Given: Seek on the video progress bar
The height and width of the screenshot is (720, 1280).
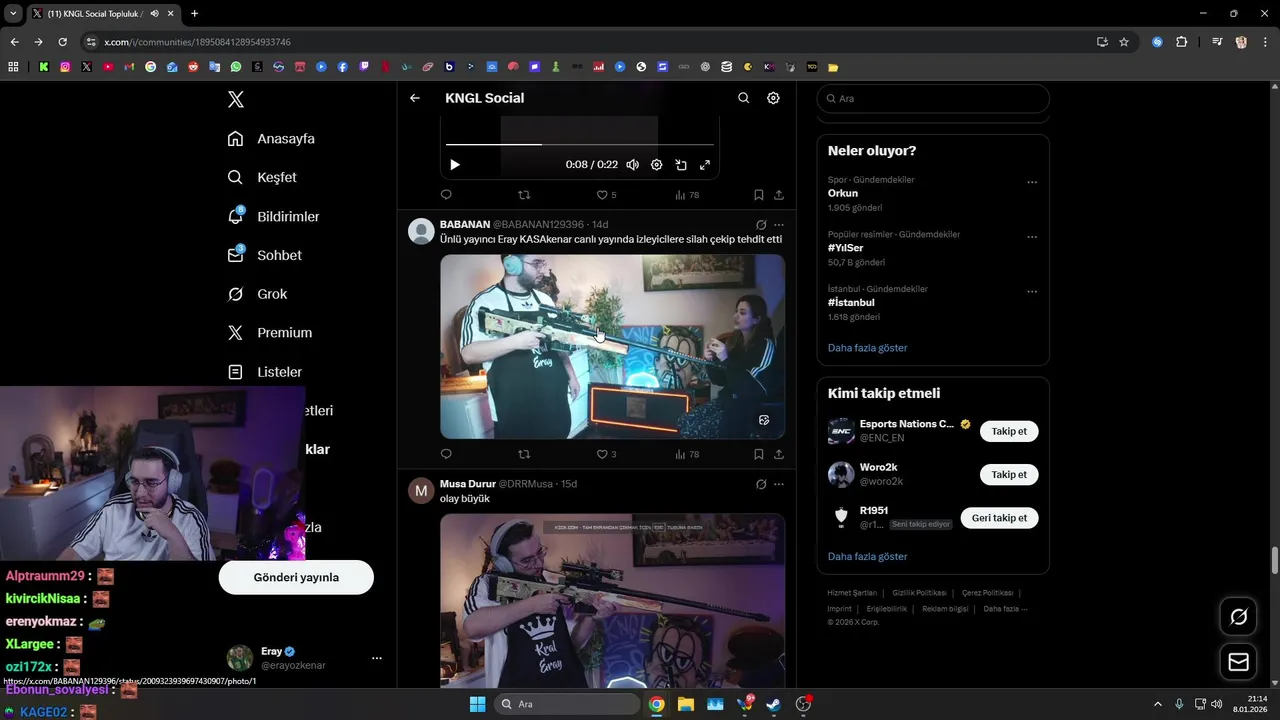Looking at the screenshot, I should pos(580,145).
